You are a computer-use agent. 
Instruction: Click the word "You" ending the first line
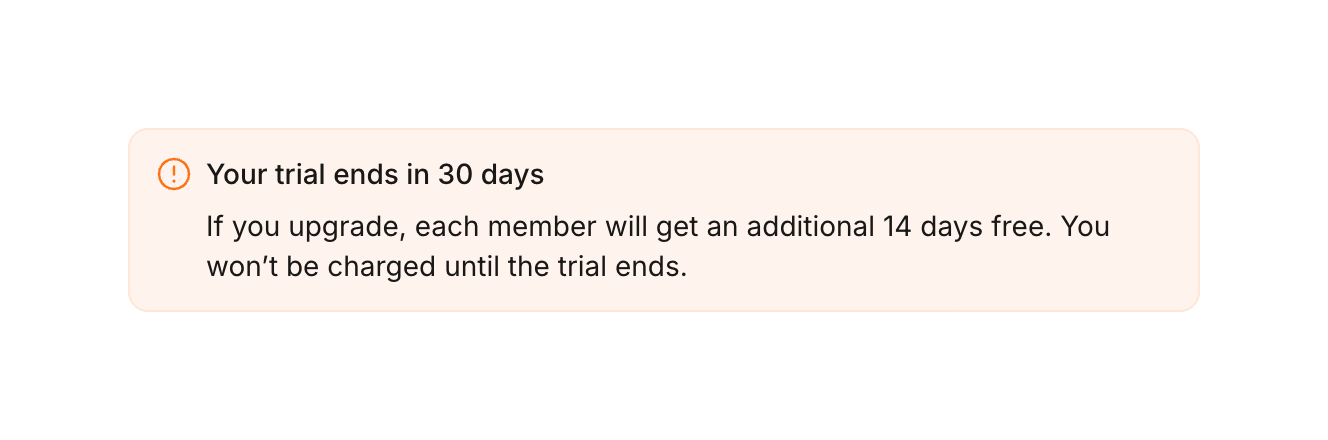pos(1085,227)
